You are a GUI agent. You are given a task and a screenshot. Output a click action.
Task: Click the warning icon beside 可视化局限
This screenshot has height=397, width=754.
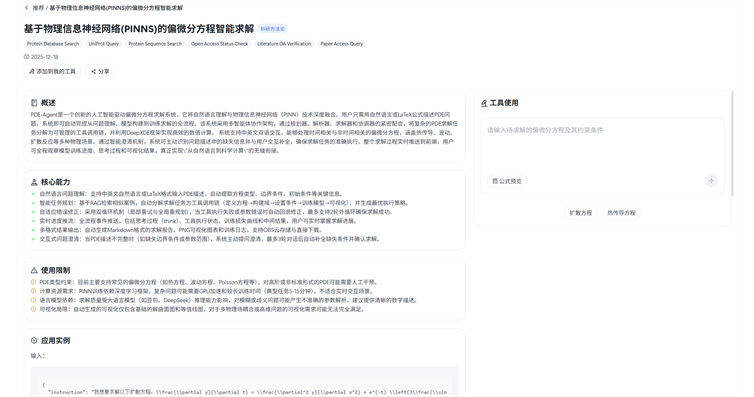pyautogui.click(x=34, y=309)
